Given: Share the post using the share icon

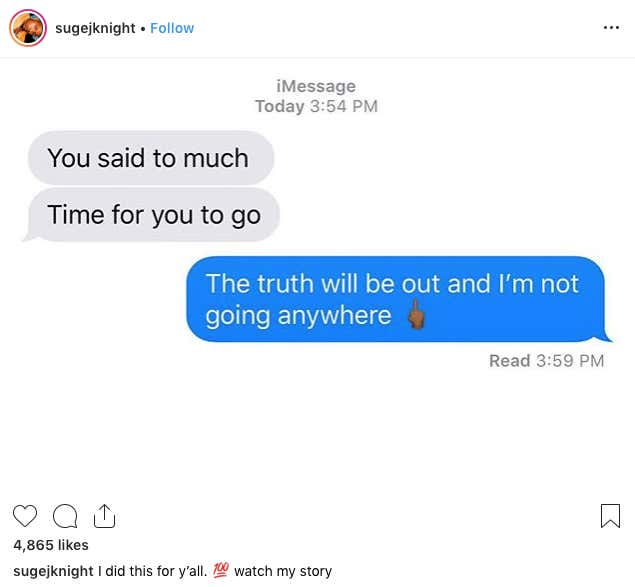Looking at the screenshot, I should (x=104, y=516).
